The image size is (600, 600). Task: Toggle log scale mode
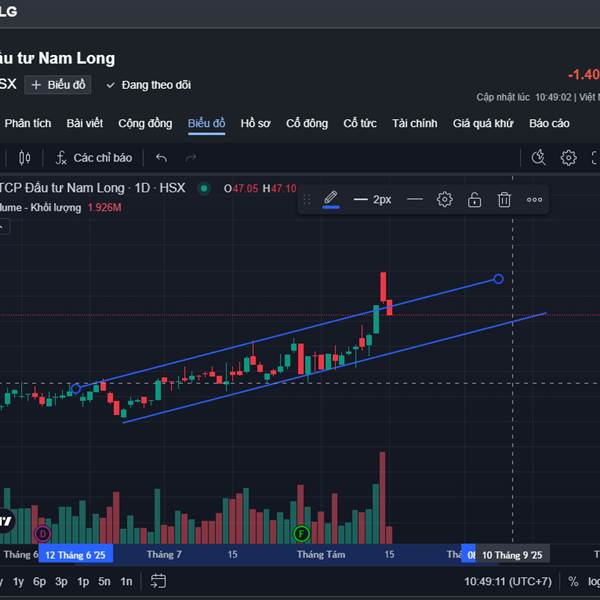click(x=594, y=582)
